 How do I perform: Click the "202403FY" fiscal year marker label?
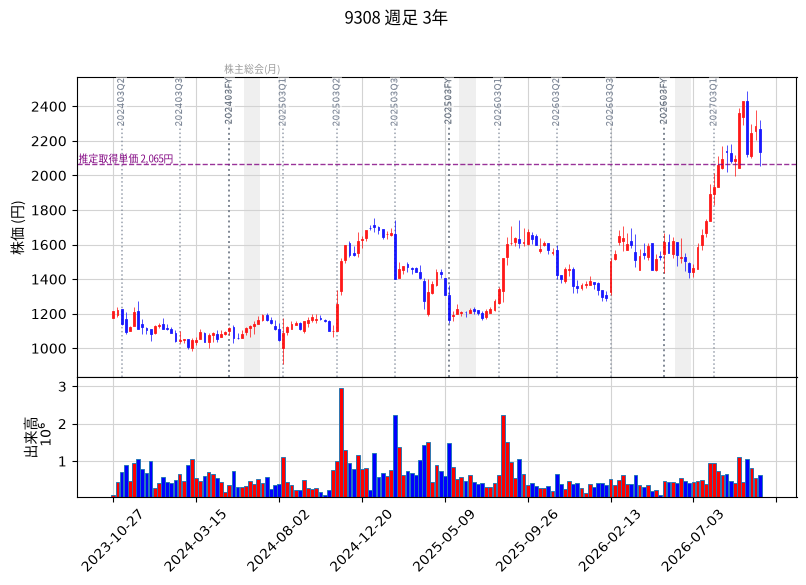[x=229, y=101]
